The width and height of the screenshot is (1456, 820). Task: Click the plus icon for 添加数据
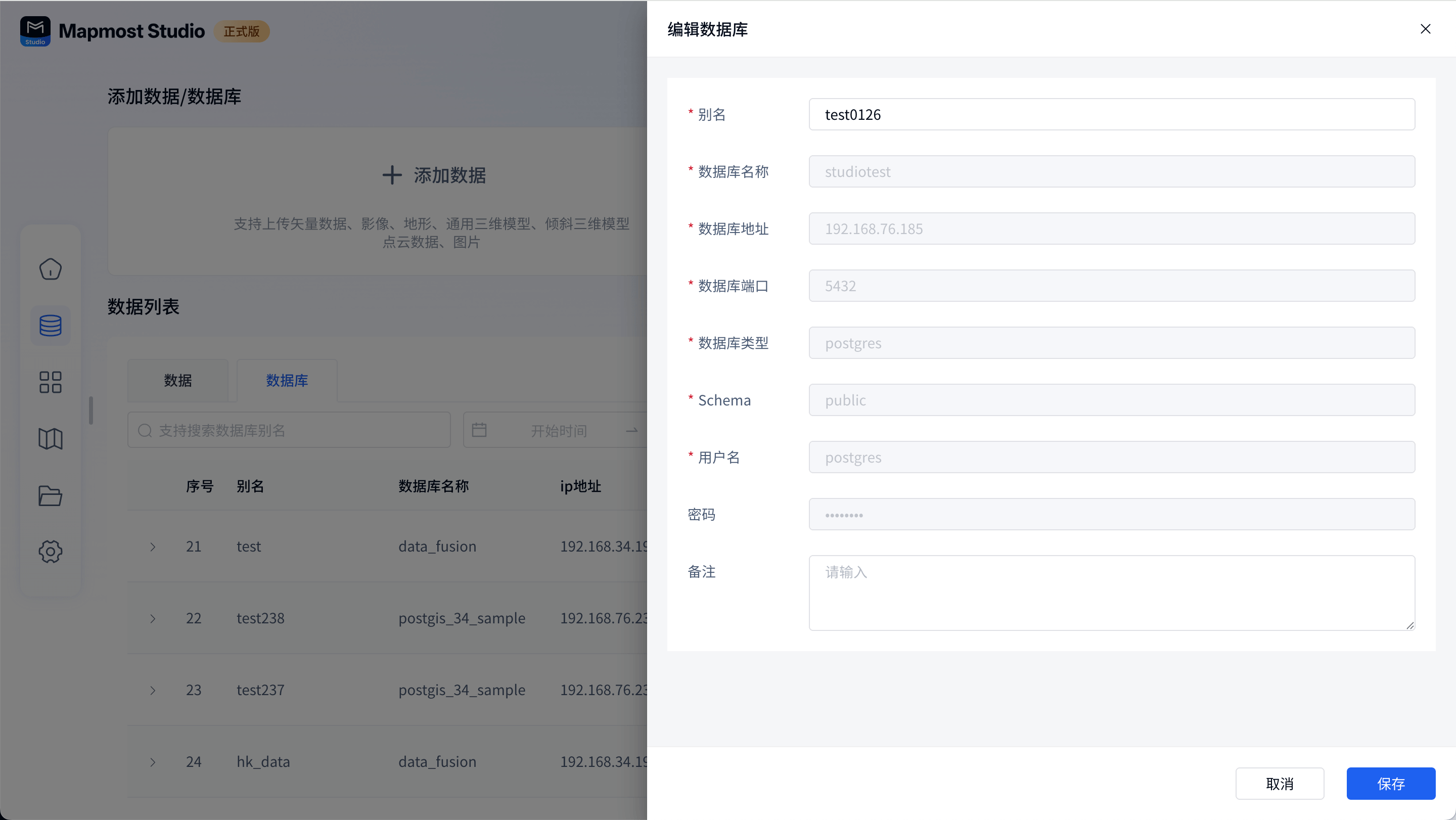(x=392, y=175)
